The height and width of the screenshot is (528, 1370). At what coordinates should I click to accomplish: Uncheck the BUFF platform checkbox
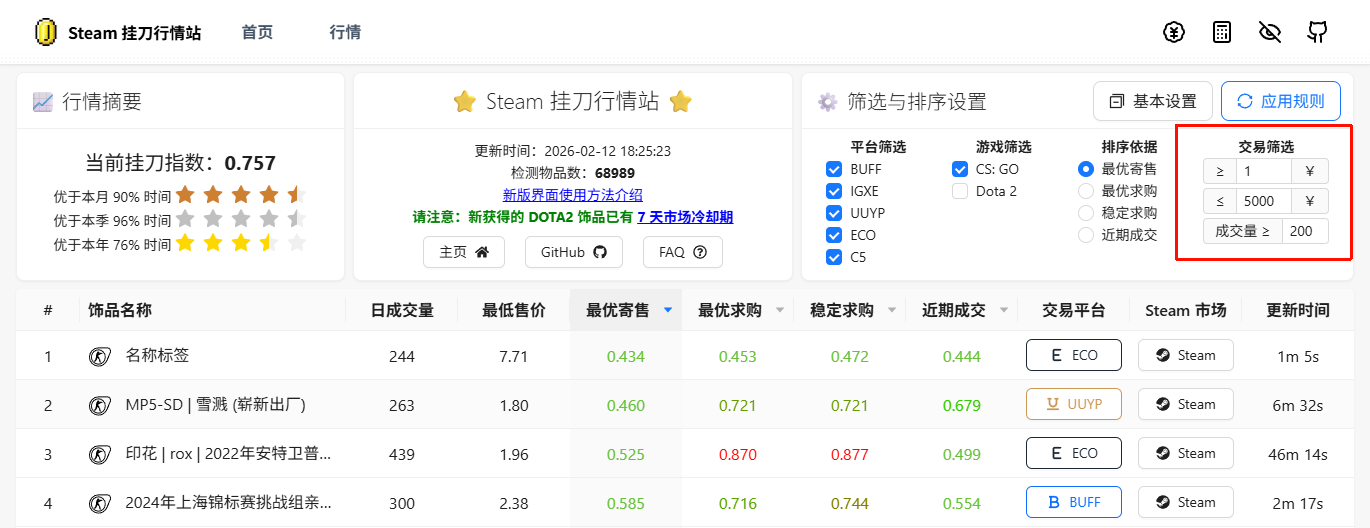tap(834, 169)
